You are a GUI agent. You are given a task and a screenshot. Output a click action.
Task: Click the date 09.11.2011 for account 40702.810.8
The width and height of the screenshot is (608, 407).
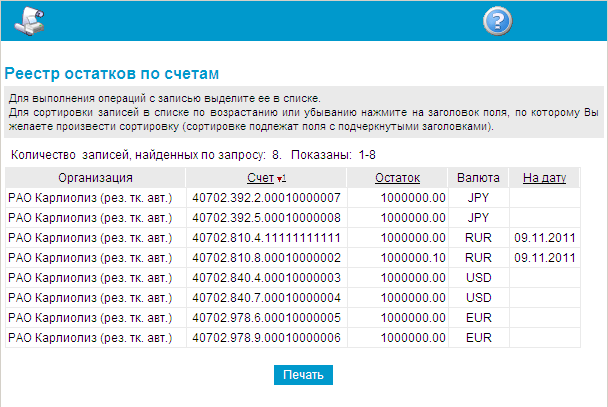coord(545,258)
